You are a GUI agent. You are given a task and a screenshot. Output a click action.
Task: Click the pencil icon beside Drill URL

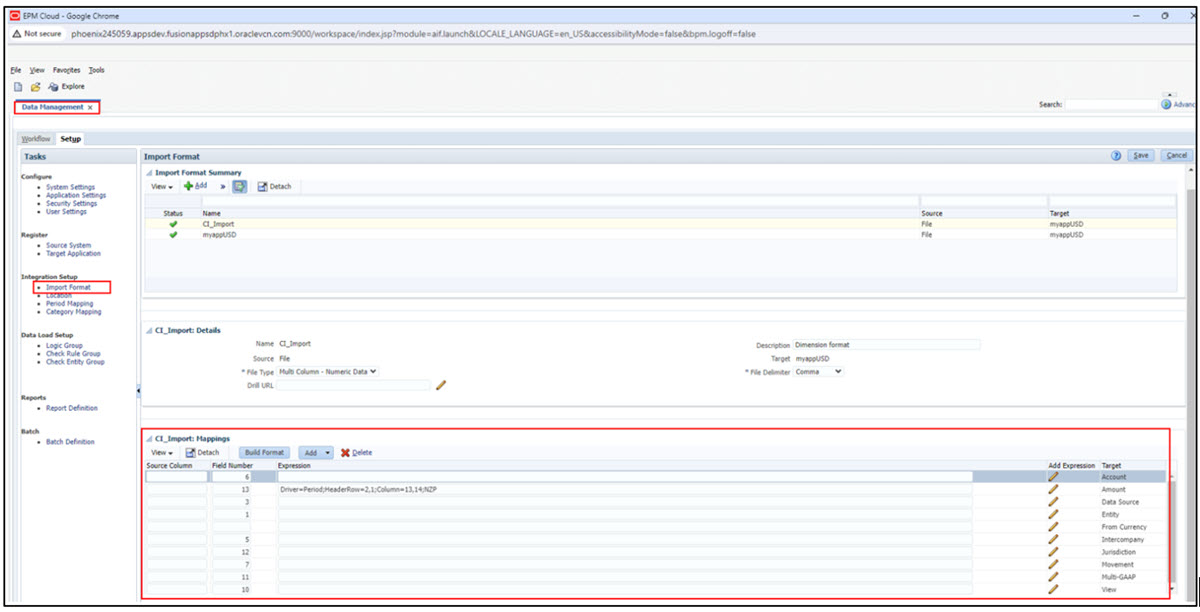(x=441, y=385)
